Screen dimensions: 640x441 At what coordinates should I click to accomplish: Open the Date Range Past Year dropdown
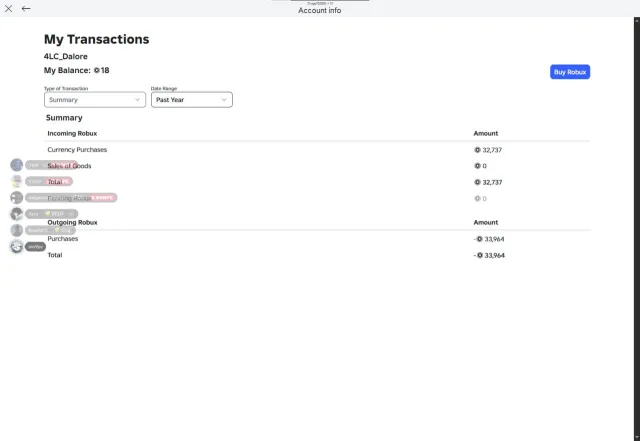click(x=192, y=100)
